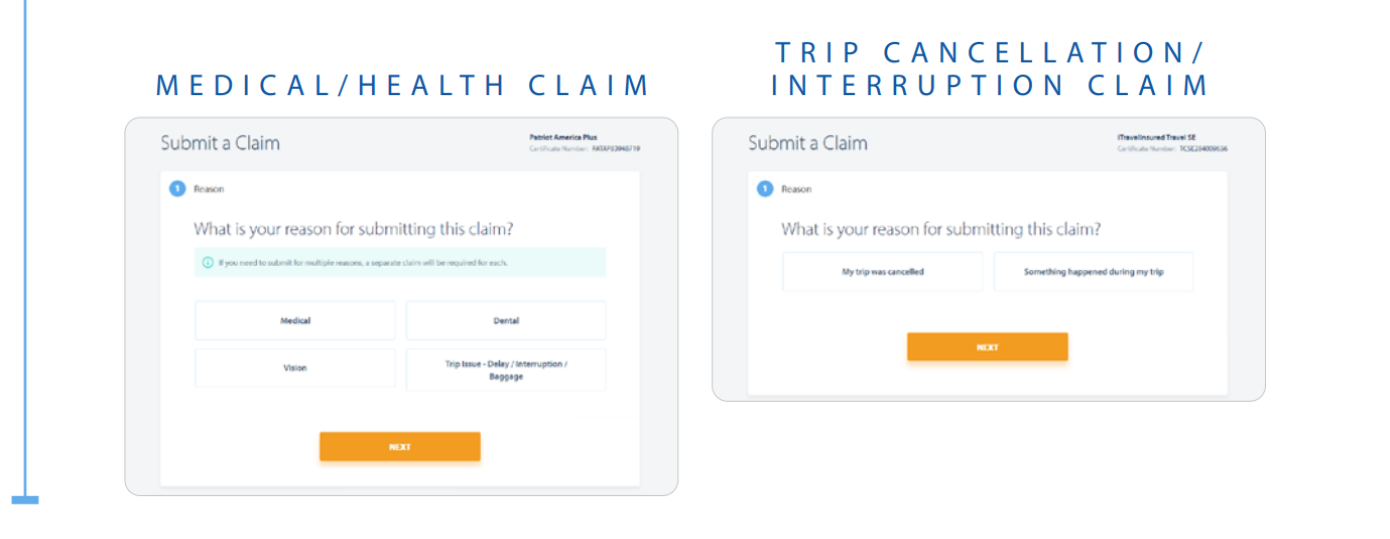Choose the My trip was cancelled option

coord(883,272)
